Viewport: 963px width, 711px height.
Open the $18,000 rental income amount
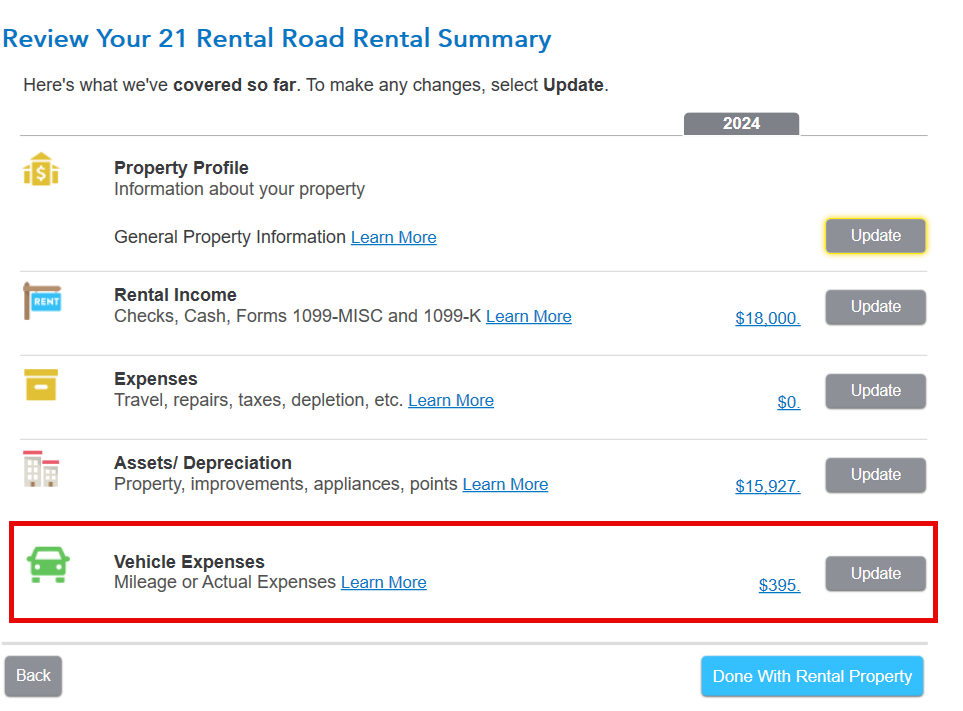(x=768, y=319)
